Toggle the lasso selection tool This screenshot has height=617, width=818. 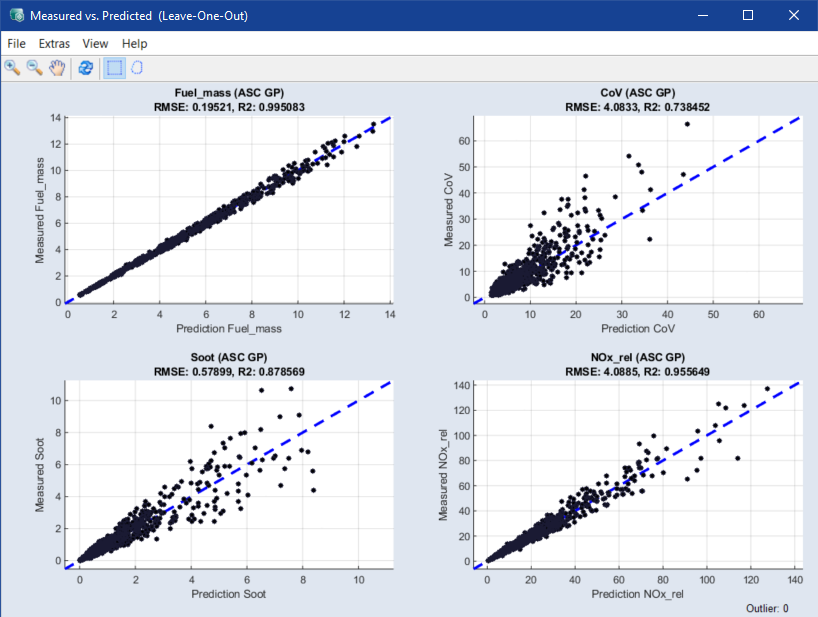click(x=138, y=68)
